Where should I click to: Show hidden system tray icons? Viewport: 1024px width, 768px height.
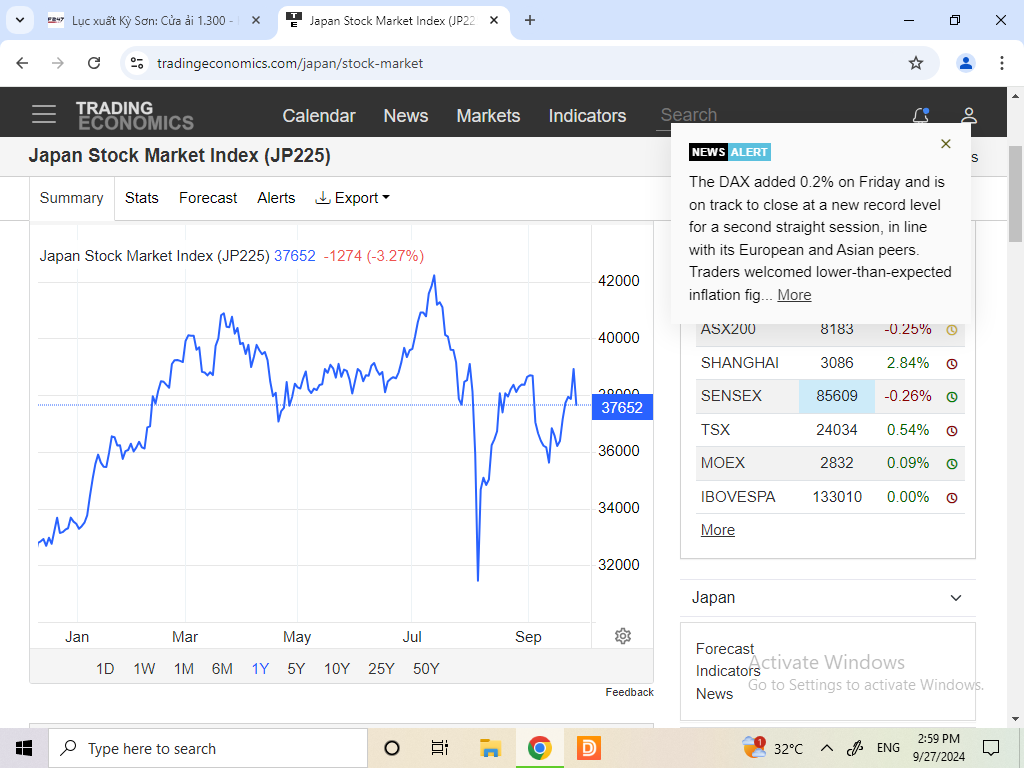coord(826,748)
